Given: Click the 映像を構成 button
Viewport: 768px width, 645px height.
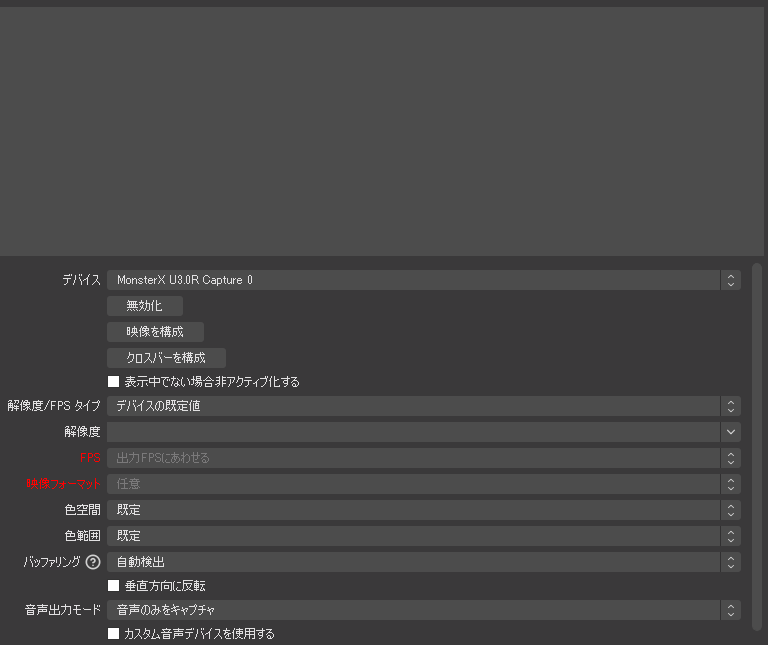Looking at the screenshot, I should (155, 332).
